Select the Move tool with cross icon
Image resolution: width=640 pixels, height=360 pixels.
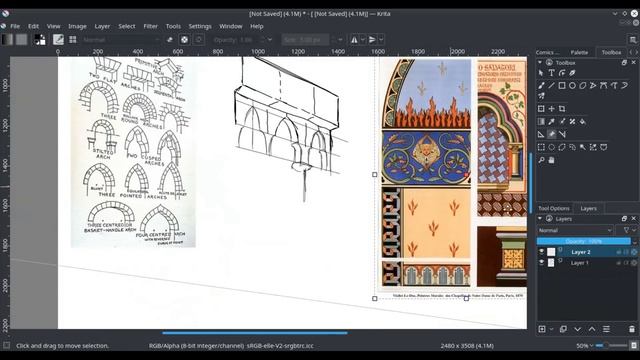pyautogui.click(x=551, y=109)
